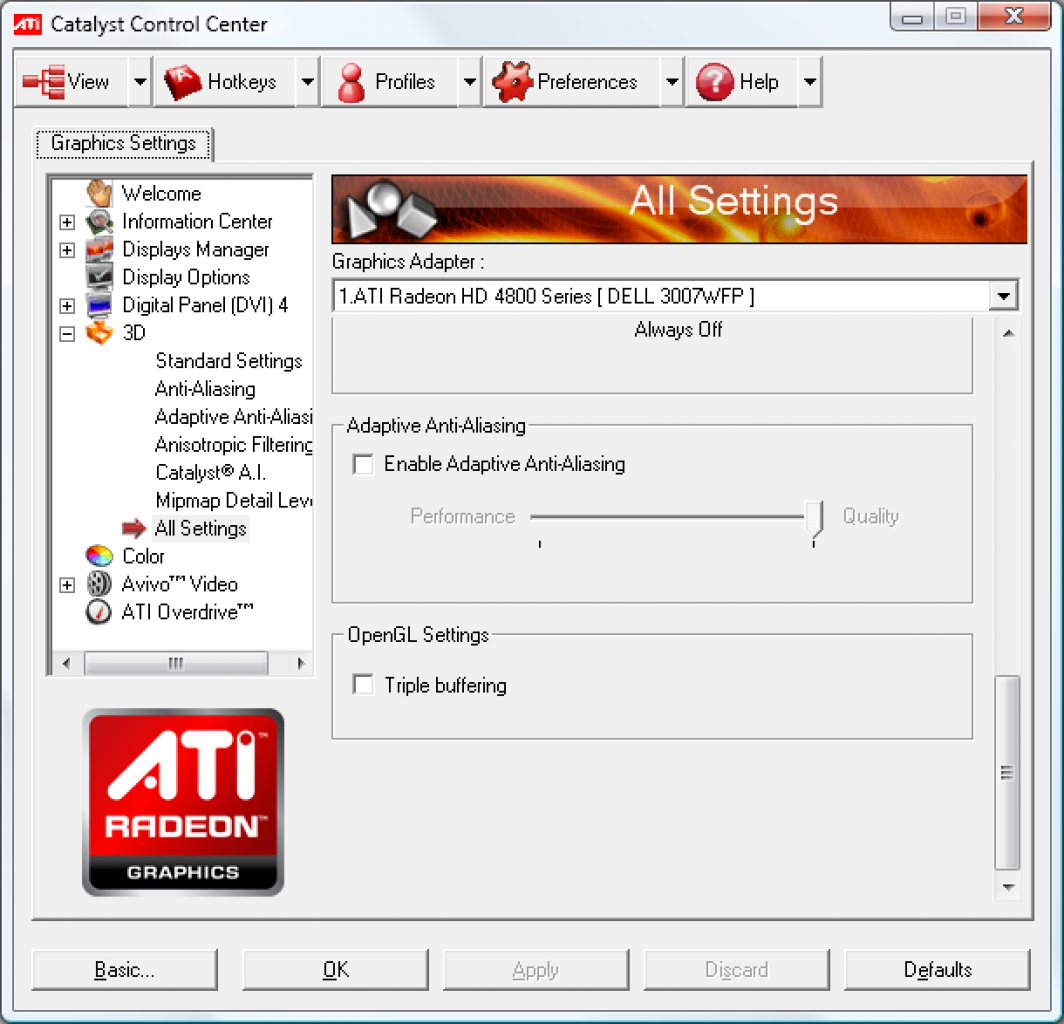Click the Displays Manager icon

point(99,250)
